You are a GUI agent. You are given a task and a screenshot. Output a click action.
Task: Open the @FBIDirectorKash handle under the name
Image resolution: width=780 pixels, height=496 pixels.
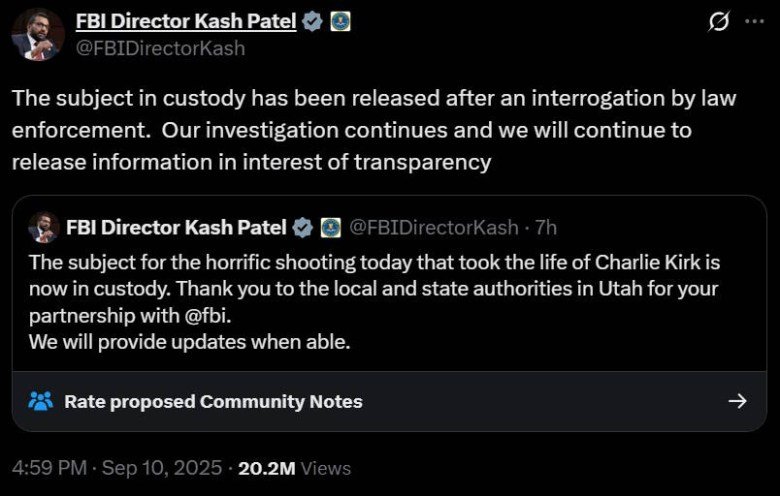(x=161, y=48)
